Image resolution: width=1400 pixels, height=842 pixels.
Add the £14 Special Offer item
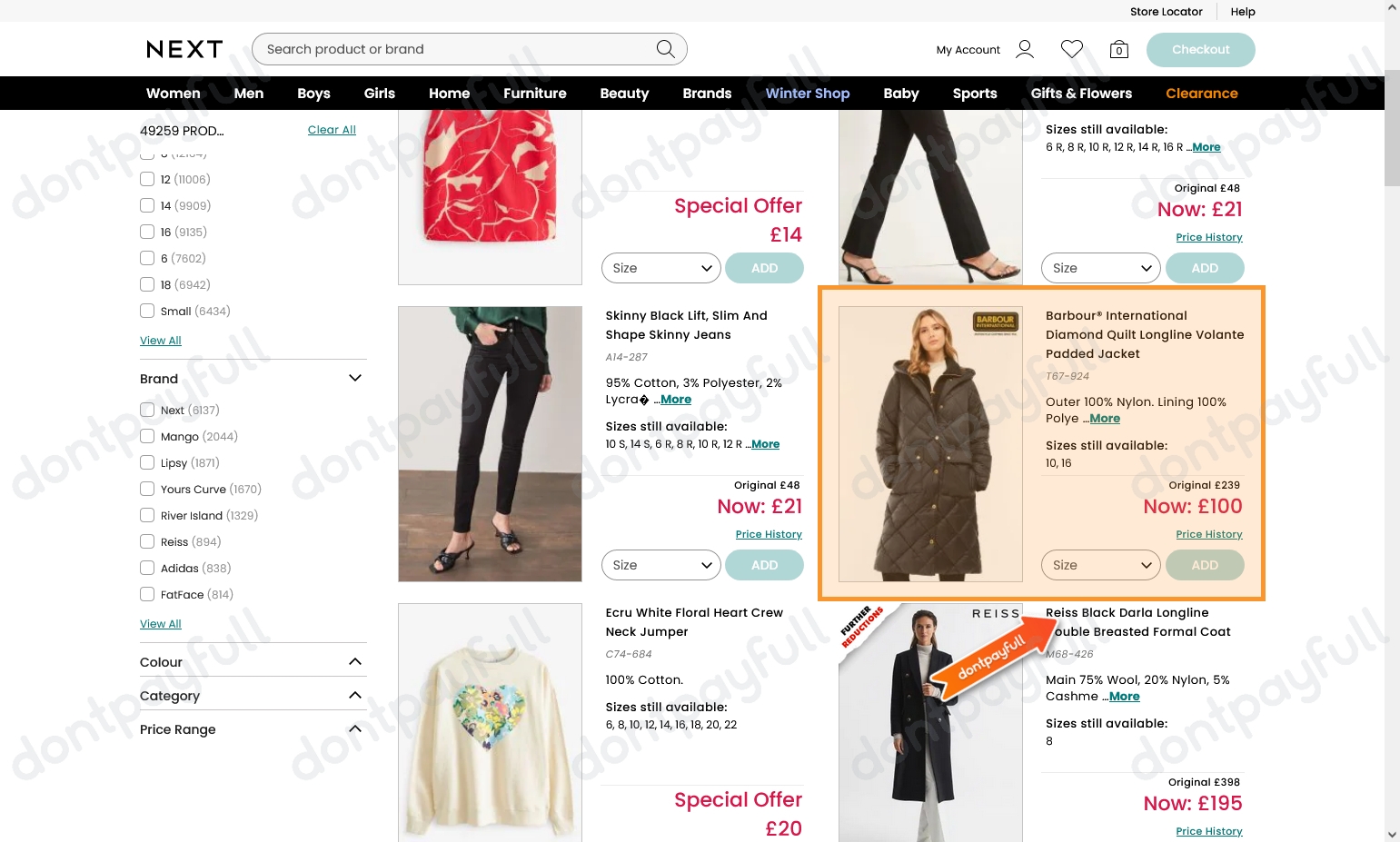tap(764, 268)
